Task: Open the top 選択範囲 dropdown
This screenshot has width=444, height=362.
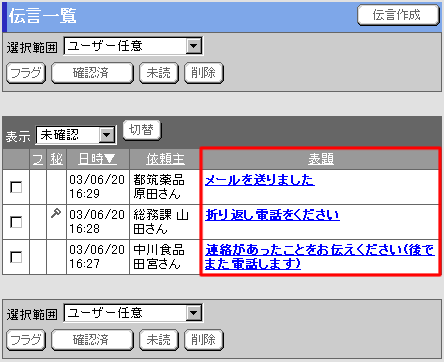Action: 133,46
